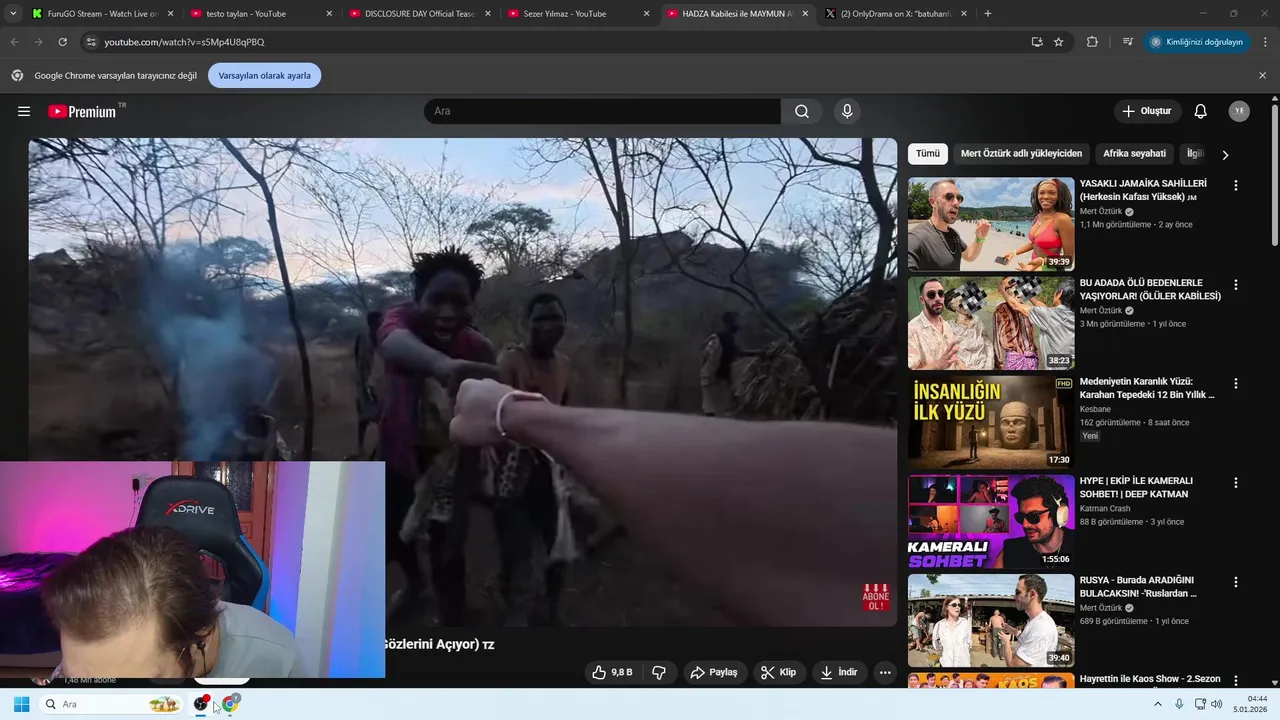Switch to testo taylan YouTube tab
Viewport: 1280px width, 720px height.
[x=262, y=14]
